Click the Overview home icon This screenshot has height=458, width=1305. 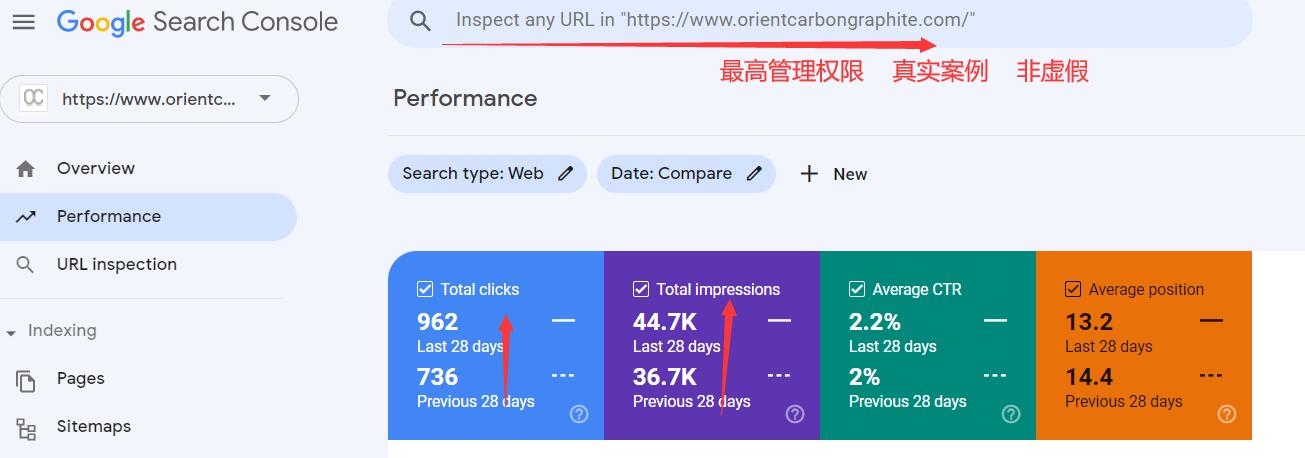(26, 169)
